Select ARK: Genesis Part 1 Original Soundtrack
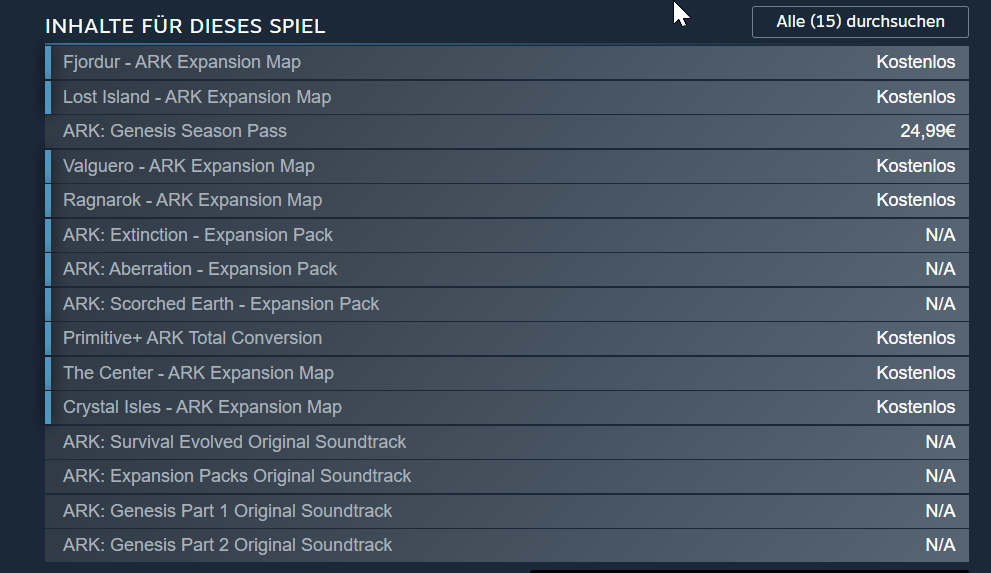Screen dimensions: 991x573 pos(507,511)
